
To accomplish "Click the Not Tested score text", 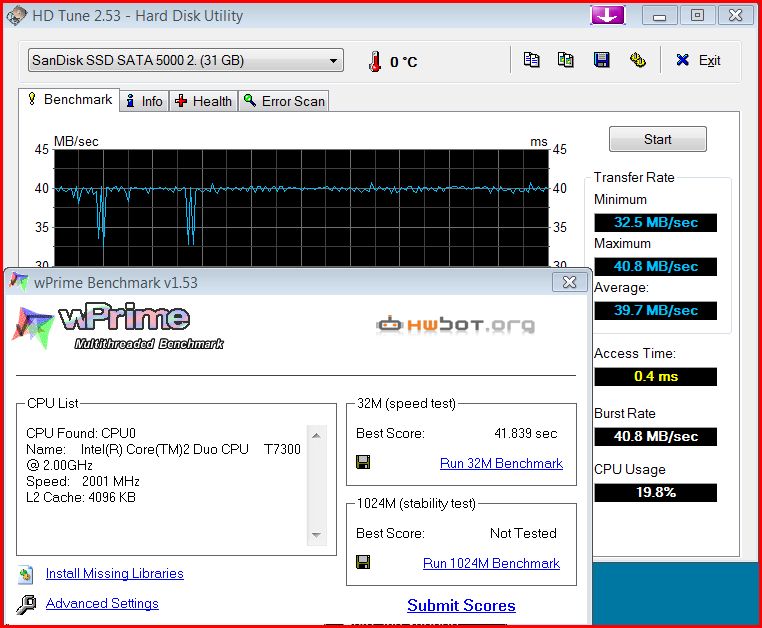I will click(523, 533).
